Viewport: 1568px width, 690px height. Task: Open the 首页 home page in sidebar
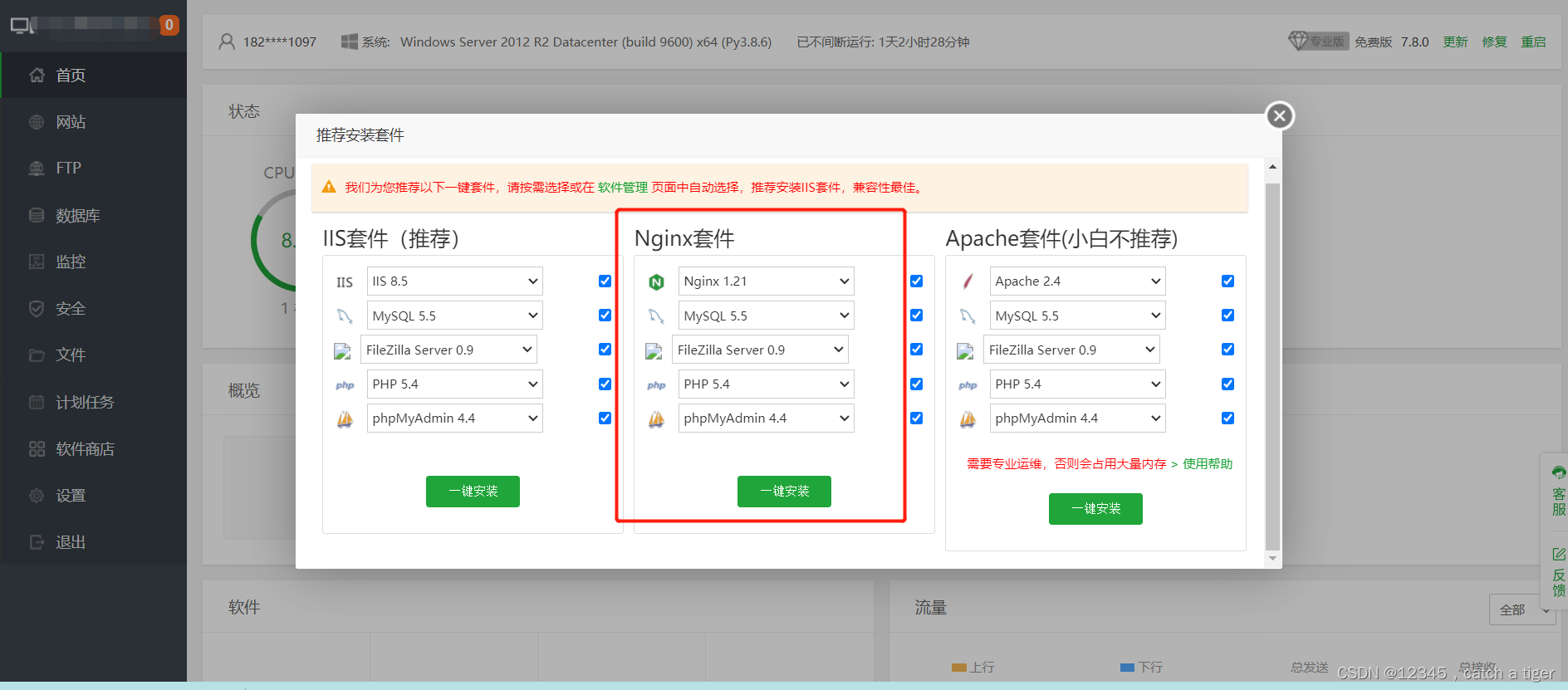[x=93, y=76]
